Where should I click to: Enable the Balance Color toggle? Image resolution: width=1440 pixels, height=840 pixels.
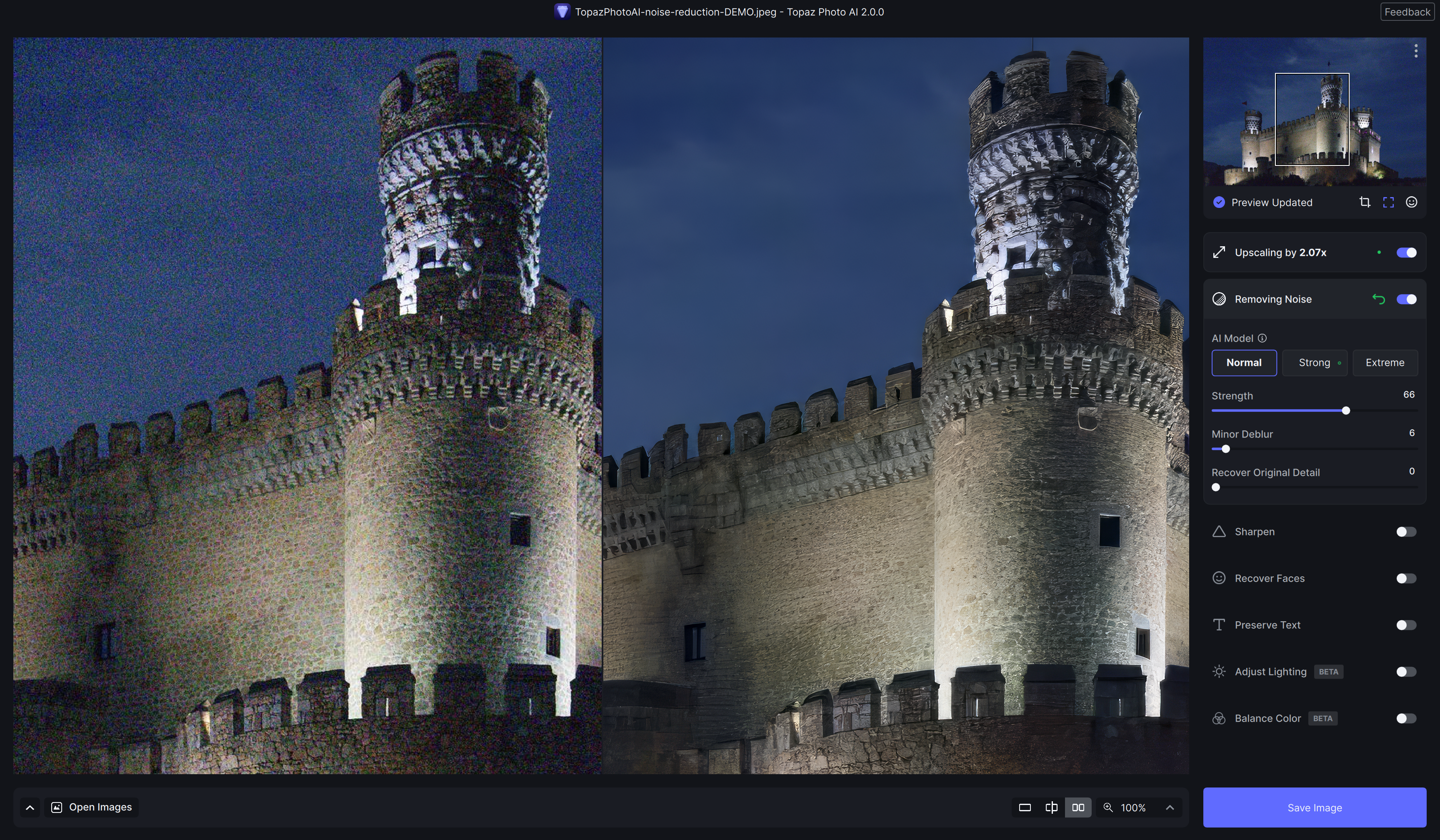coord(1406,718)
